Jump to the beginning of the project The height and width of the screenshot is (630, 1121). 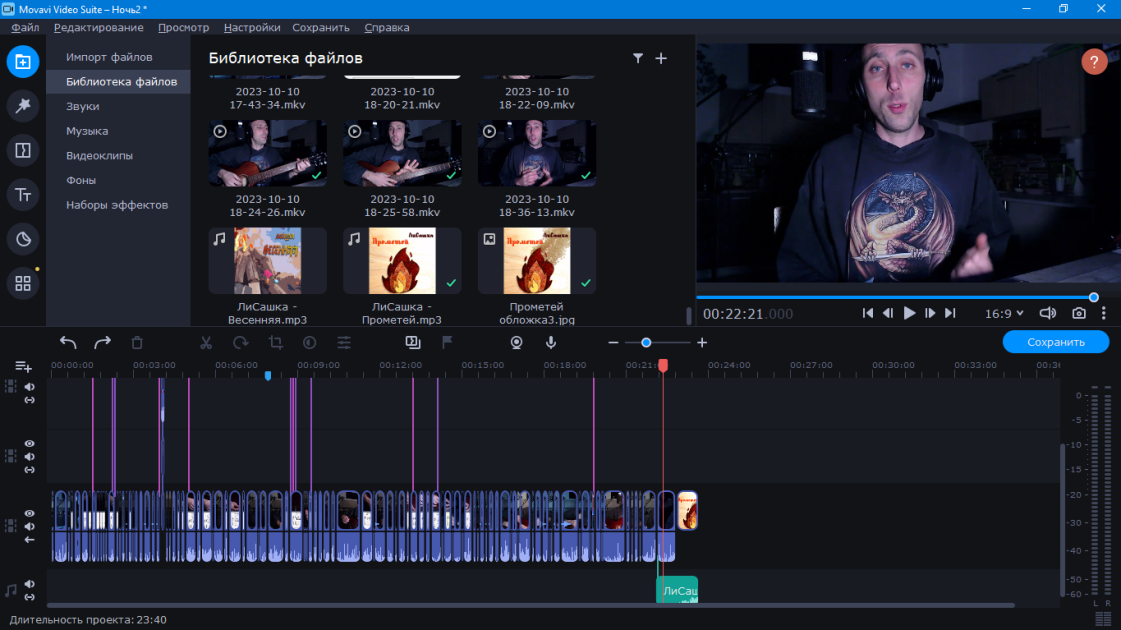pyautogui.click(x=867, y=313)
